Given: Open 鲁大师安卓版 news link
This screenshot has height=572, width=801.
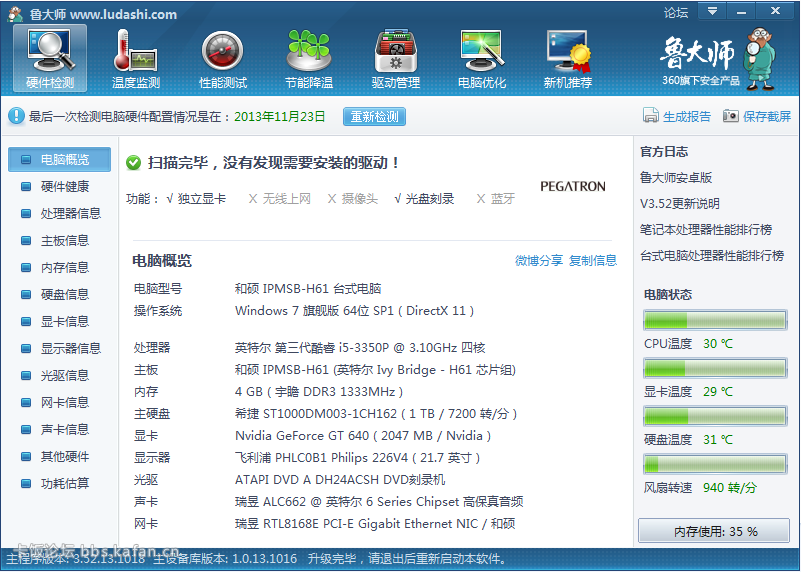Looking at the screenshot, I should click(x=676, y=178).
